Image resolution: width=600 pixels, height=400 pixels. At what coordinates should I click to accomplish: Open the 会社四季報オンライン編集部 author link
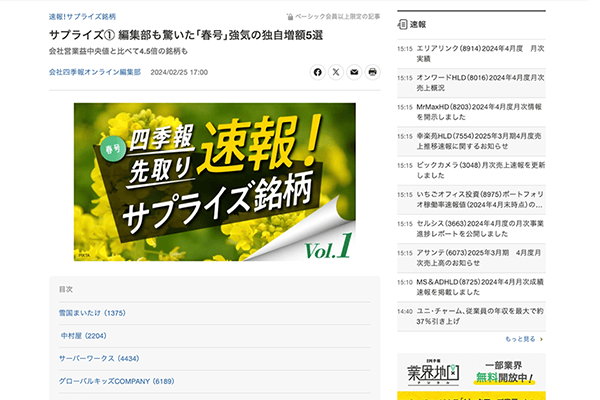tap(95, 72)
